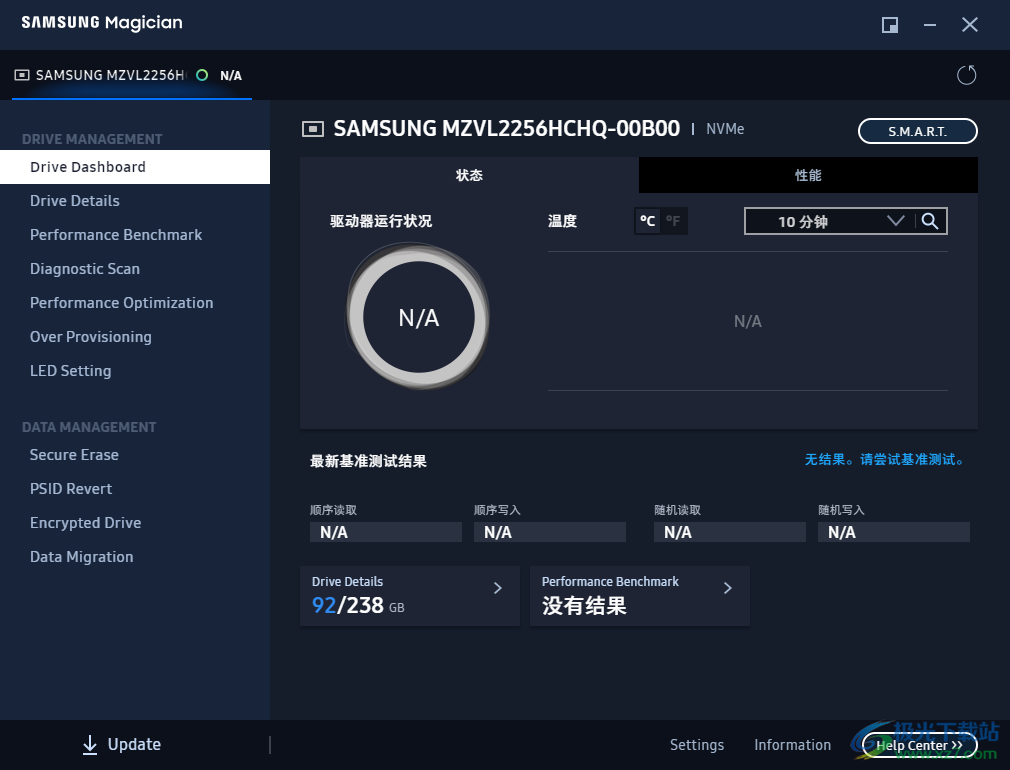The width and height of the screenshot is (1010, 770).
Task: Open Secure Erase page
Action: click(x=135, y=455)
